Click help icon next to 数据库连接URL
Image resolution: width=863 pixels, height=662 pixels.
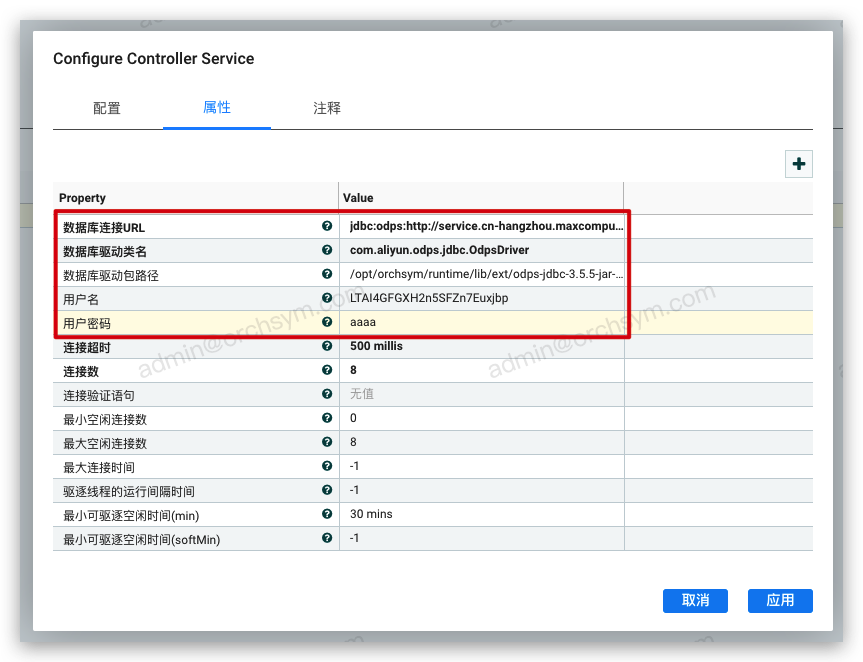(x=327, y=227)
